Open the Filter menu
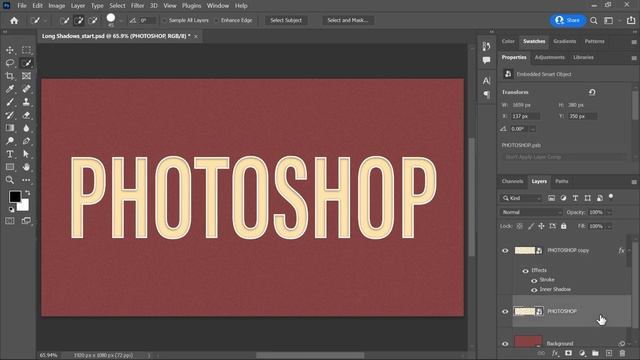 click(137, 6)
